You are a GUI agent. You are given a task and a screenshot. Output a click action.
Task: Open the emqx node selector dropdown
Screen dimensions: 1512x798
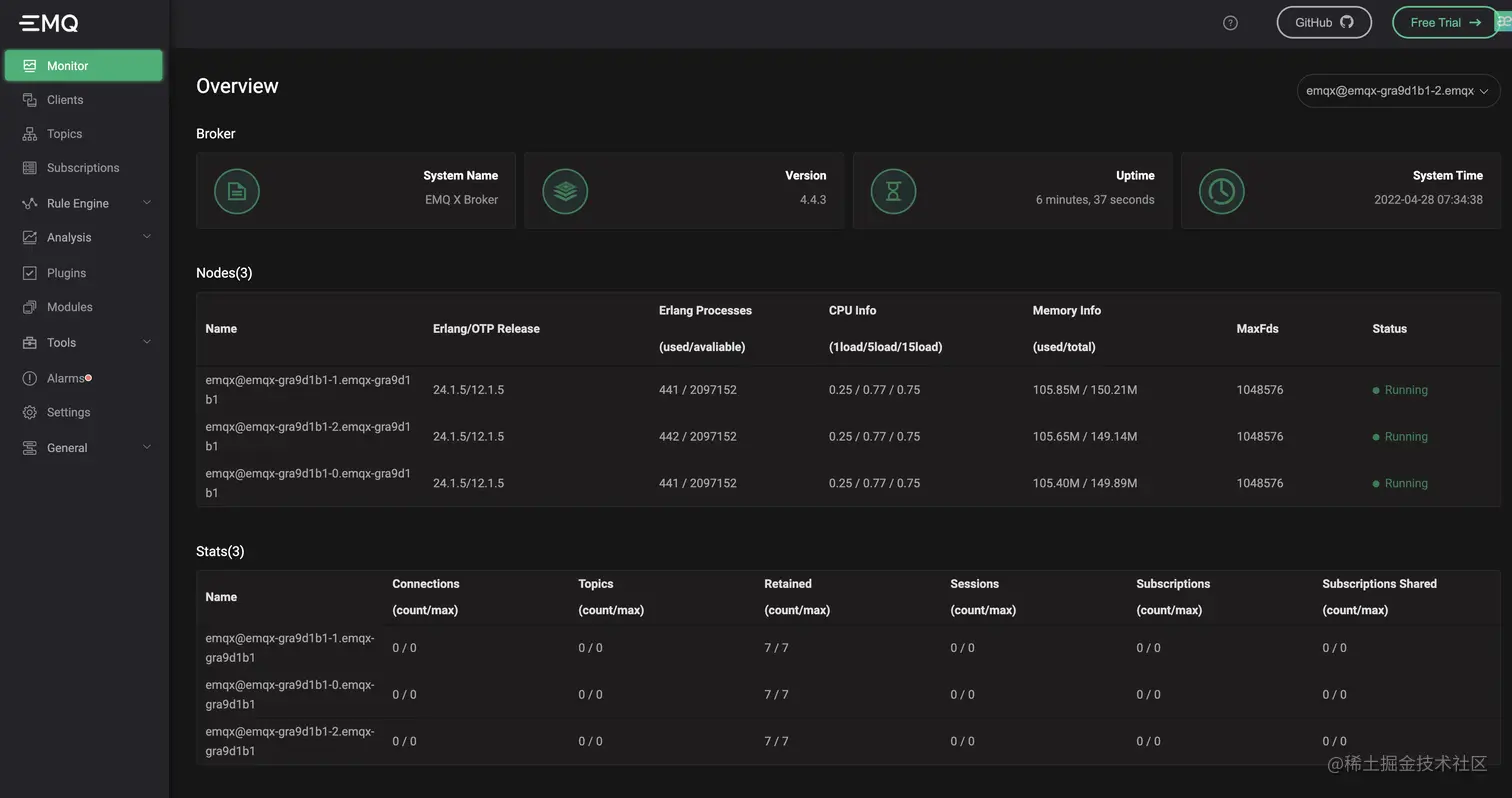(1398, 91)
